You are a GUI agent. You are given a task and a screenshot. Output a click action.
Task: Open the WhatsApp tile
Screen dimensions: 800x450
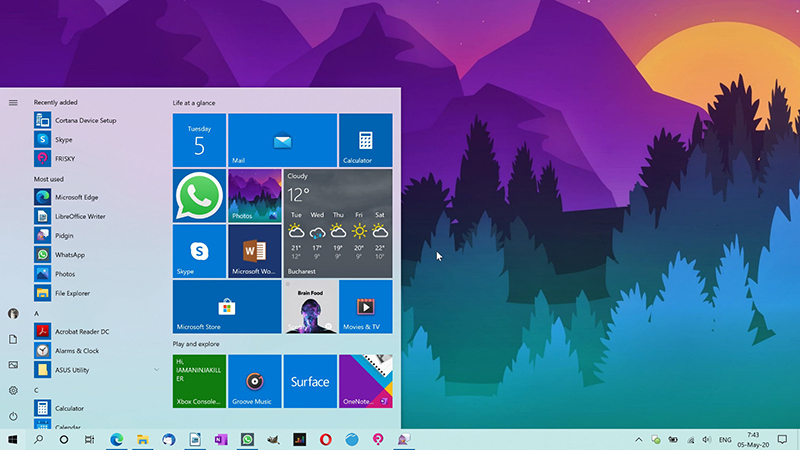pyautogui.click(x=199, y=196)
